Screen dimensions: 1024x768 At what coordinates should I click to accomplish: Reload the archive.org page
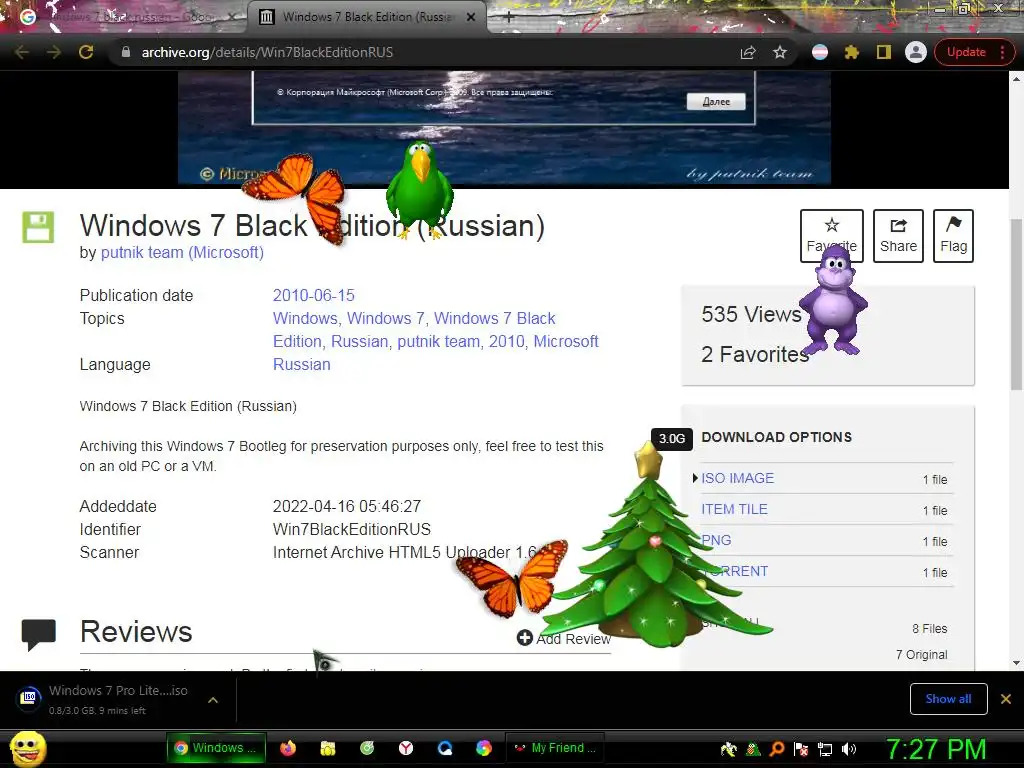[x=86, y=52]
